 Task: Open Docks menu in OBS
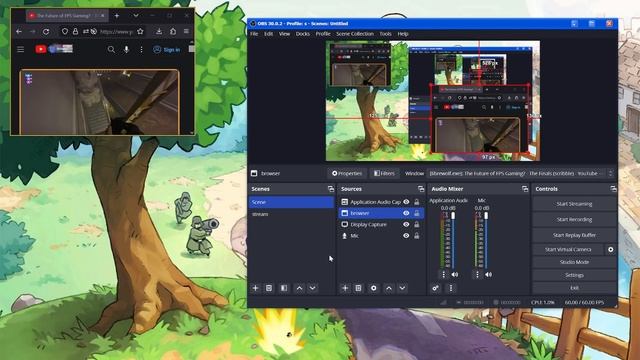tap(303, 34)
